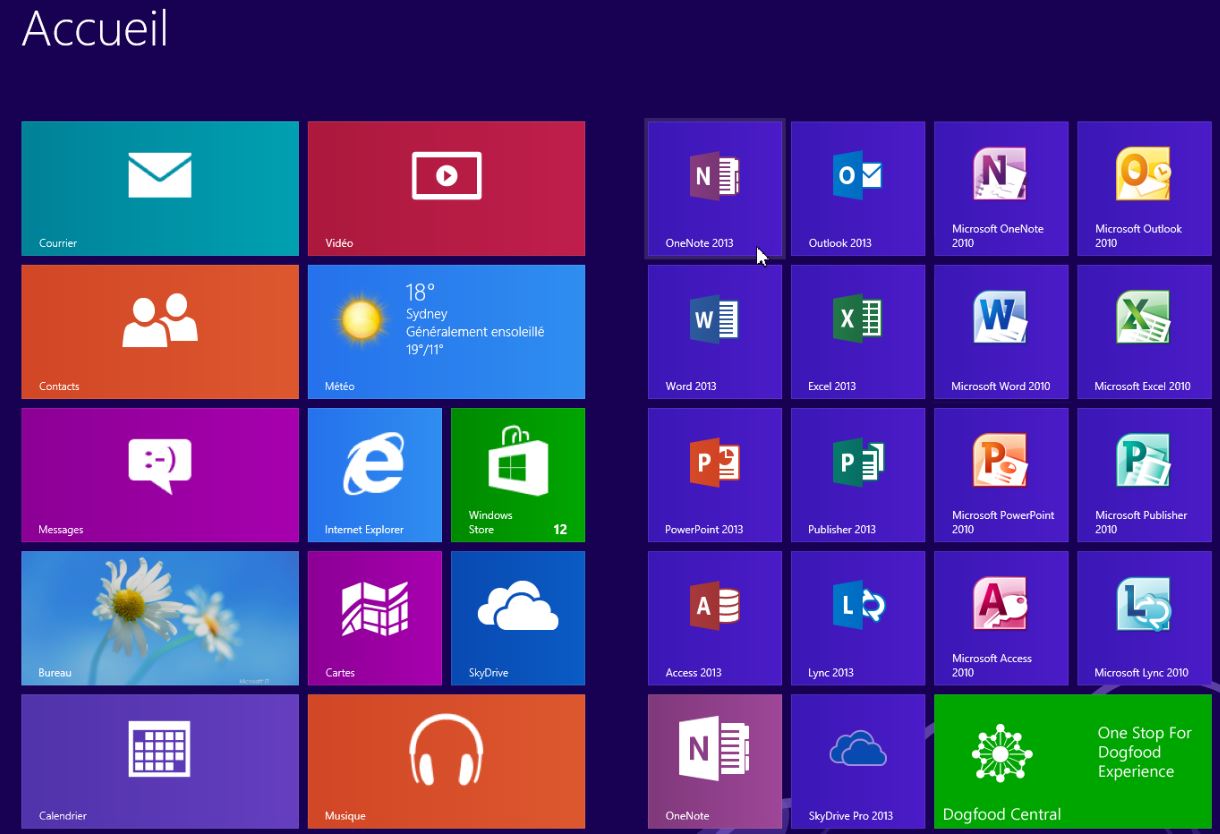Launch the Vidéo tile

[446, 189]
